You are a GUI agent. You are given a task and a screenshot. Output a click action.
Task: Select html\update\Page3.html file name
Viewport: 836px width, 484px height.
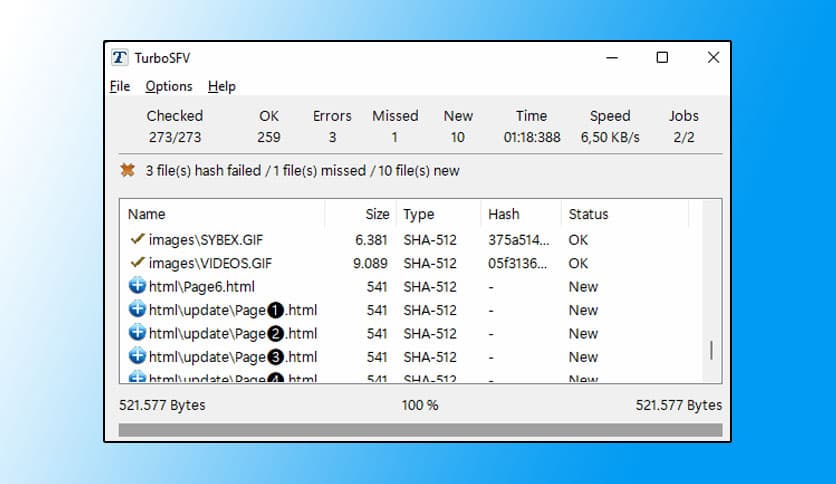pos(233,357)
